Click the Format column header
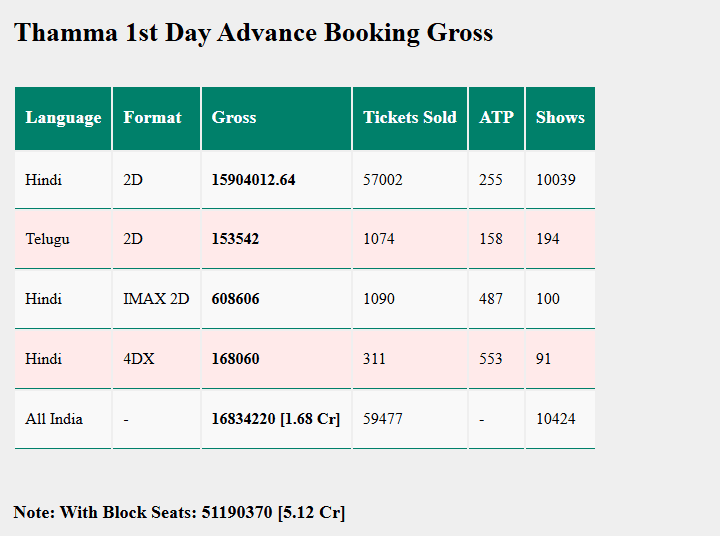Viewport: 720px width, 536px height. pyautogui.click(x=152, y=118)
